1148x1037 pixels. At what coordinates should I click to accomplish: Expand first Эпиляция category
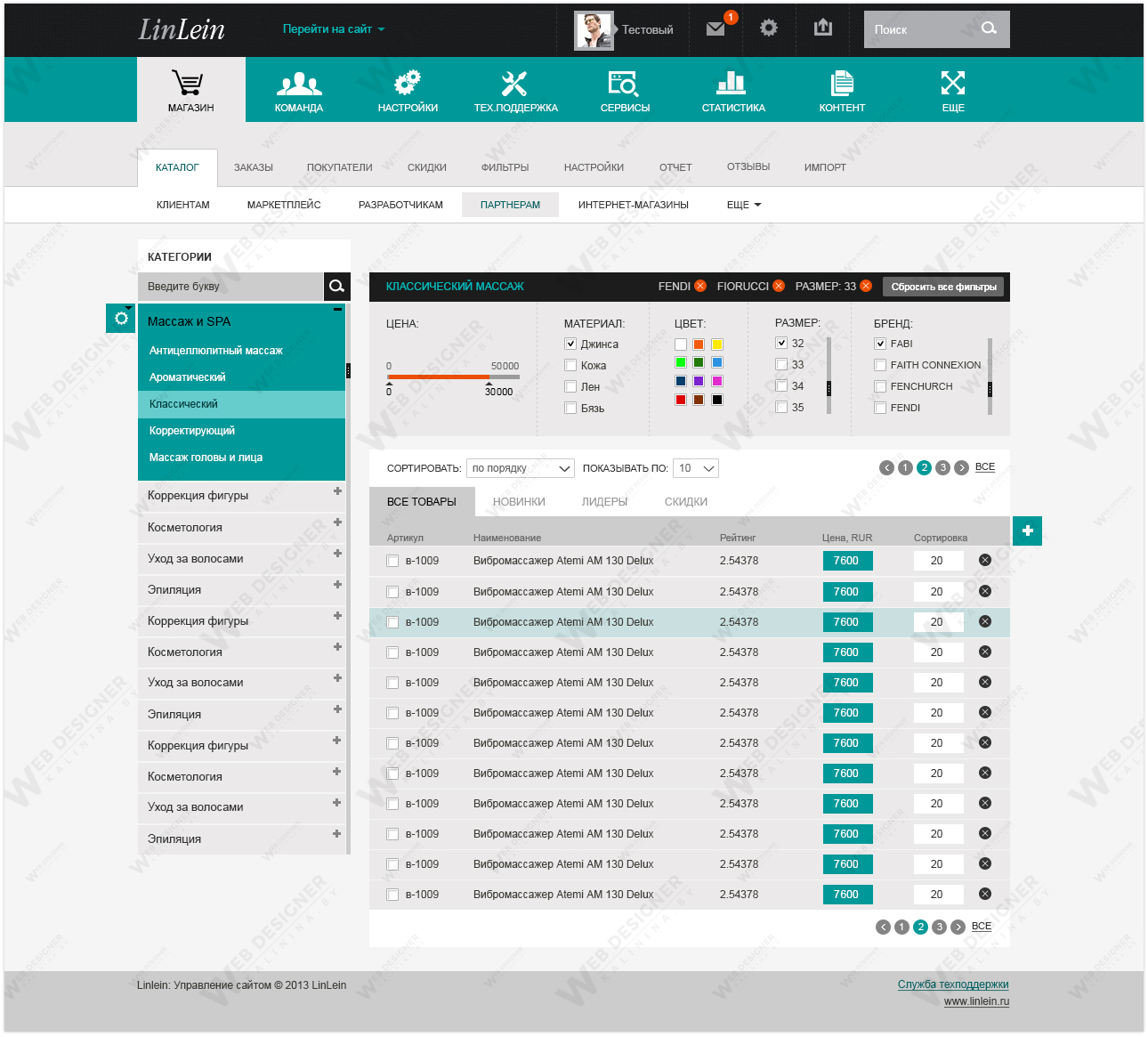[337, 584]
